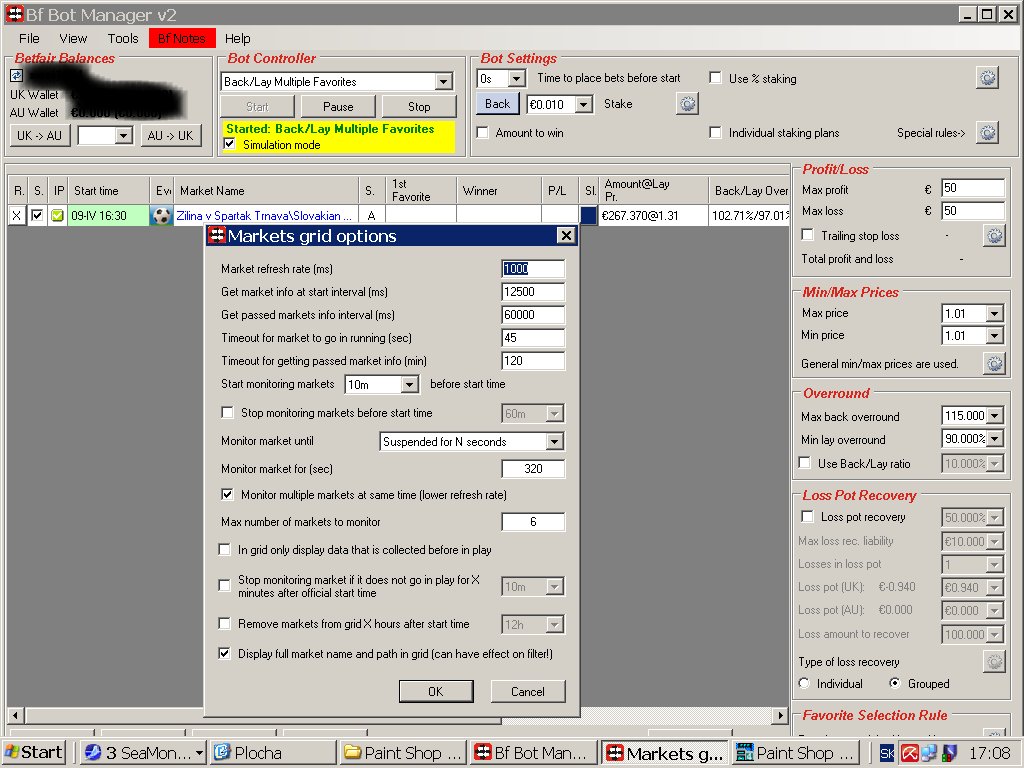Viewport: 1024px width, 768px height.
Task: Click OK in Markets grid options
Action: (436, 691)
